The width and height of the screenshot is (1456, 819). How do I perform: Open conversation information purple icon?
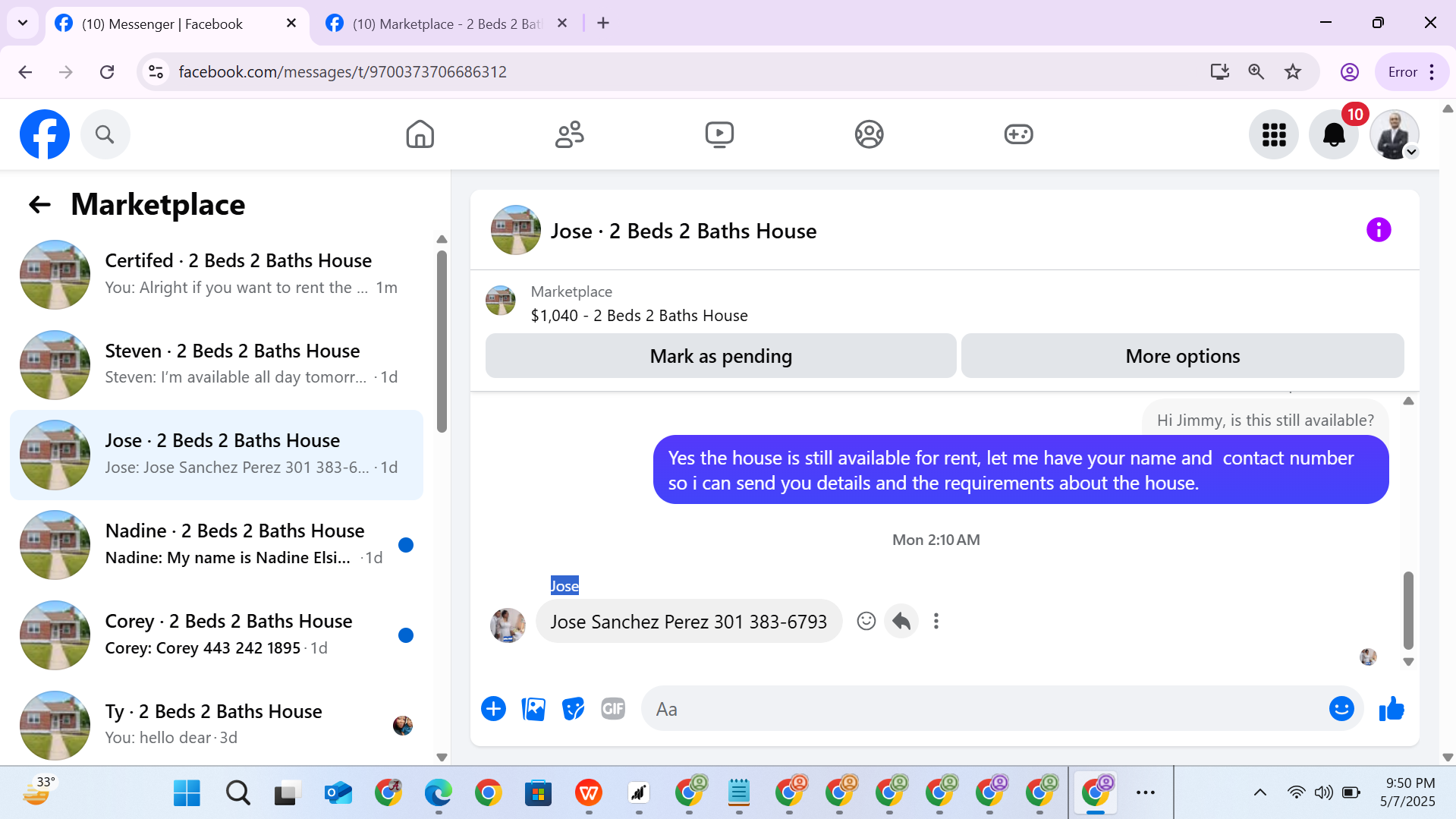pyautogui.click(x=1379, y=229)
